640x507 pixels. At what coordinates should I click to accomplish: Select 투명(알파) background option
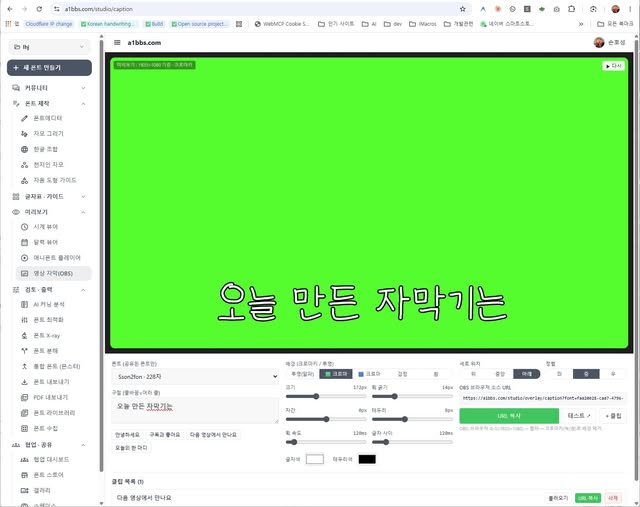click(302, 374)
